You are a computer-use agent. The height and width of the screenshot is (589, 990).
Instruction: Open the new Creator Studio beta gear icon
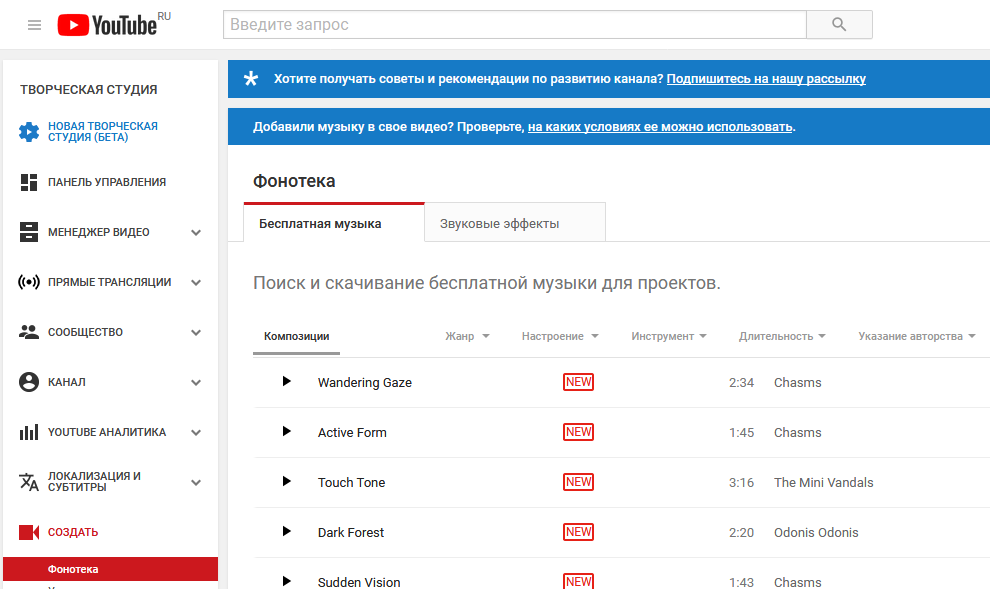29,132
